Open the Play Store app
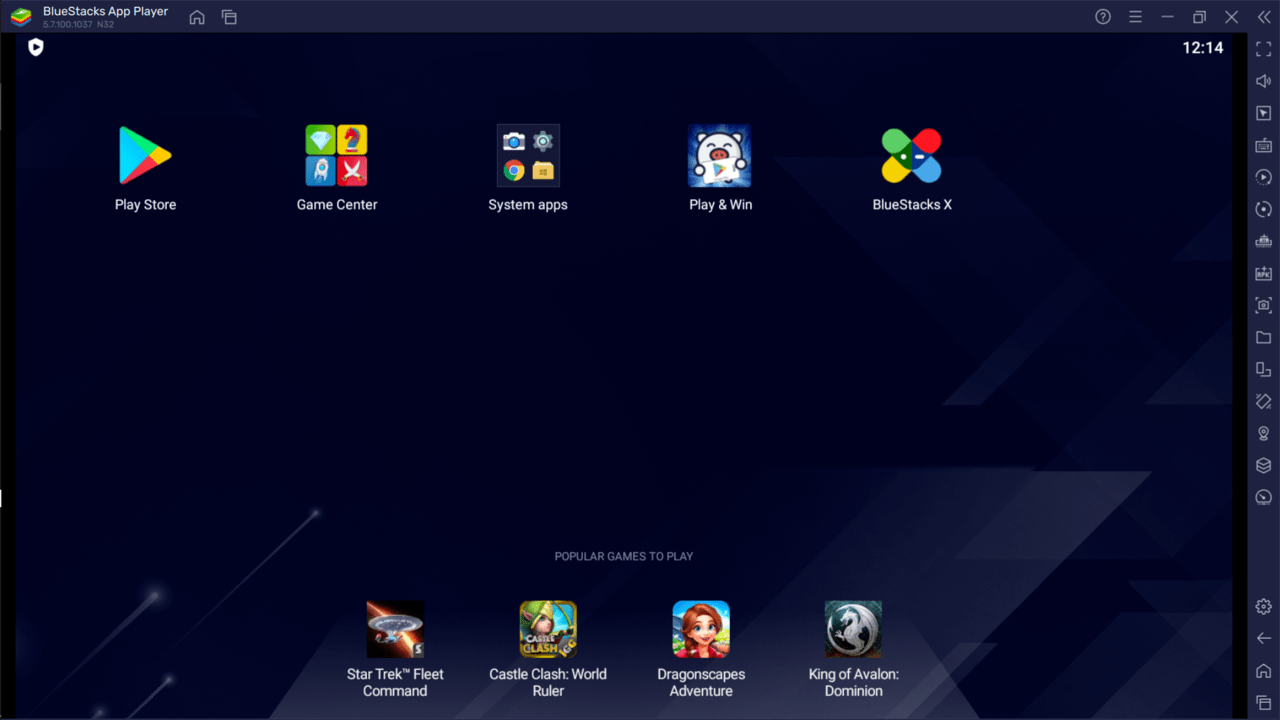 click(x=145, y=156)
